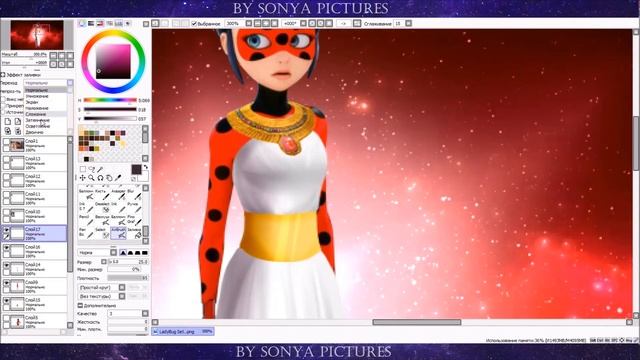Open the Норма brush shape dropdown

tap(113, 253)
